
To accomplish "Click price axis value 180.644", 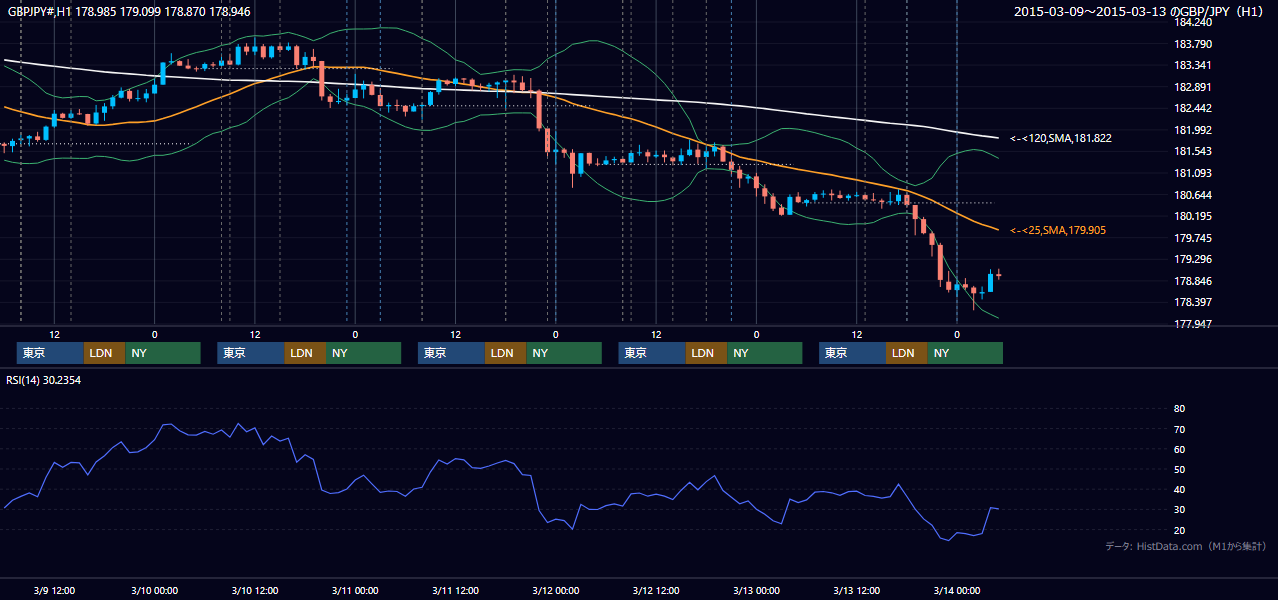I will pyautogui.click(x=1193, y=195).
